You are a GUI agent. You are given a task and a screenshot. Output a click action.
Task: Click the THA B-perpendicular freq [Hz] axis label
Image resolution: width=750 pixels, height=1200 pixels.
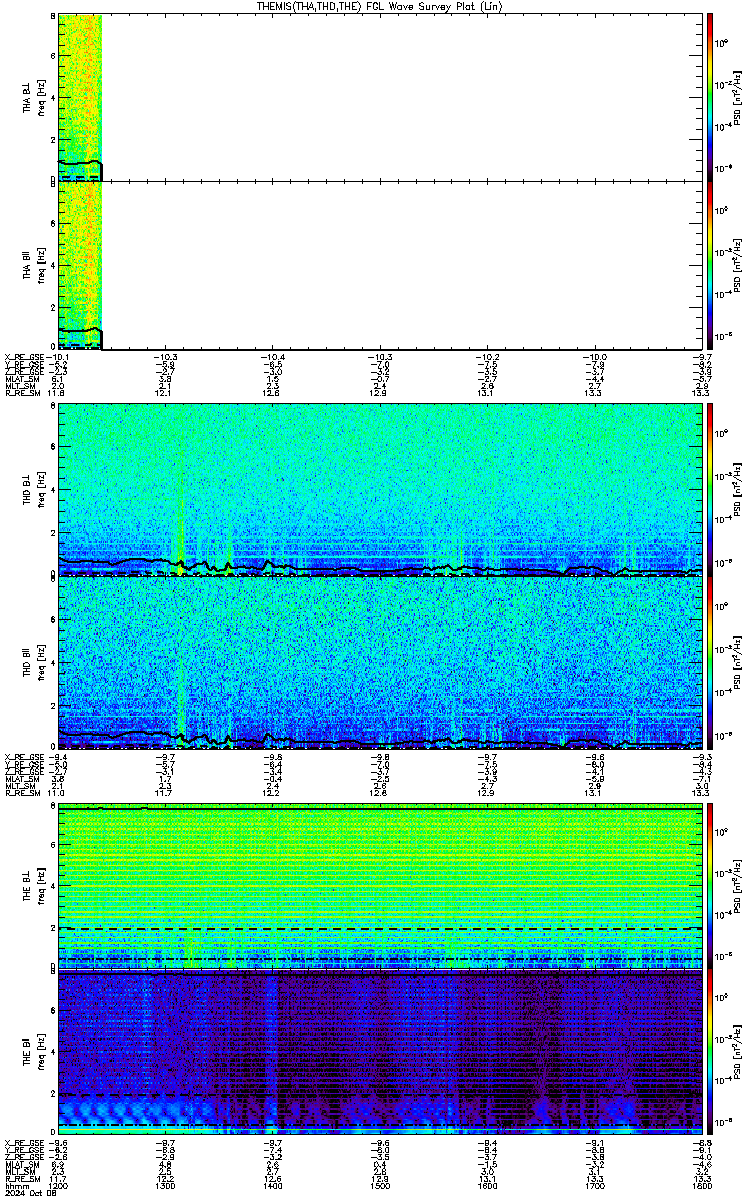tap(42, 97)
